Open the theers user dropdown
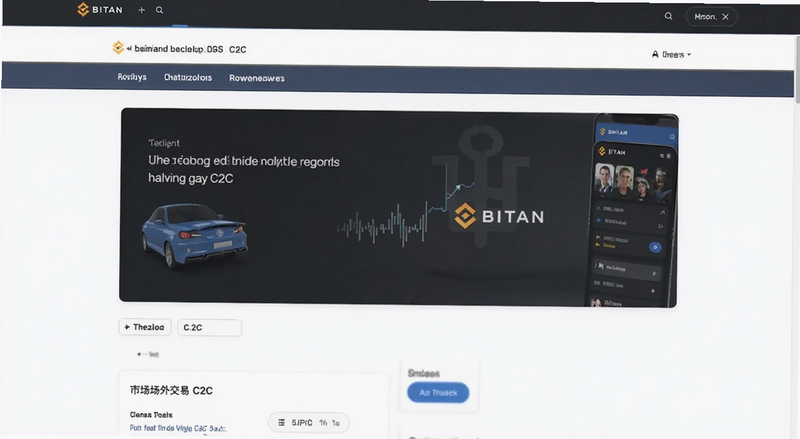 pyautogui.click(x=672, y=54)
